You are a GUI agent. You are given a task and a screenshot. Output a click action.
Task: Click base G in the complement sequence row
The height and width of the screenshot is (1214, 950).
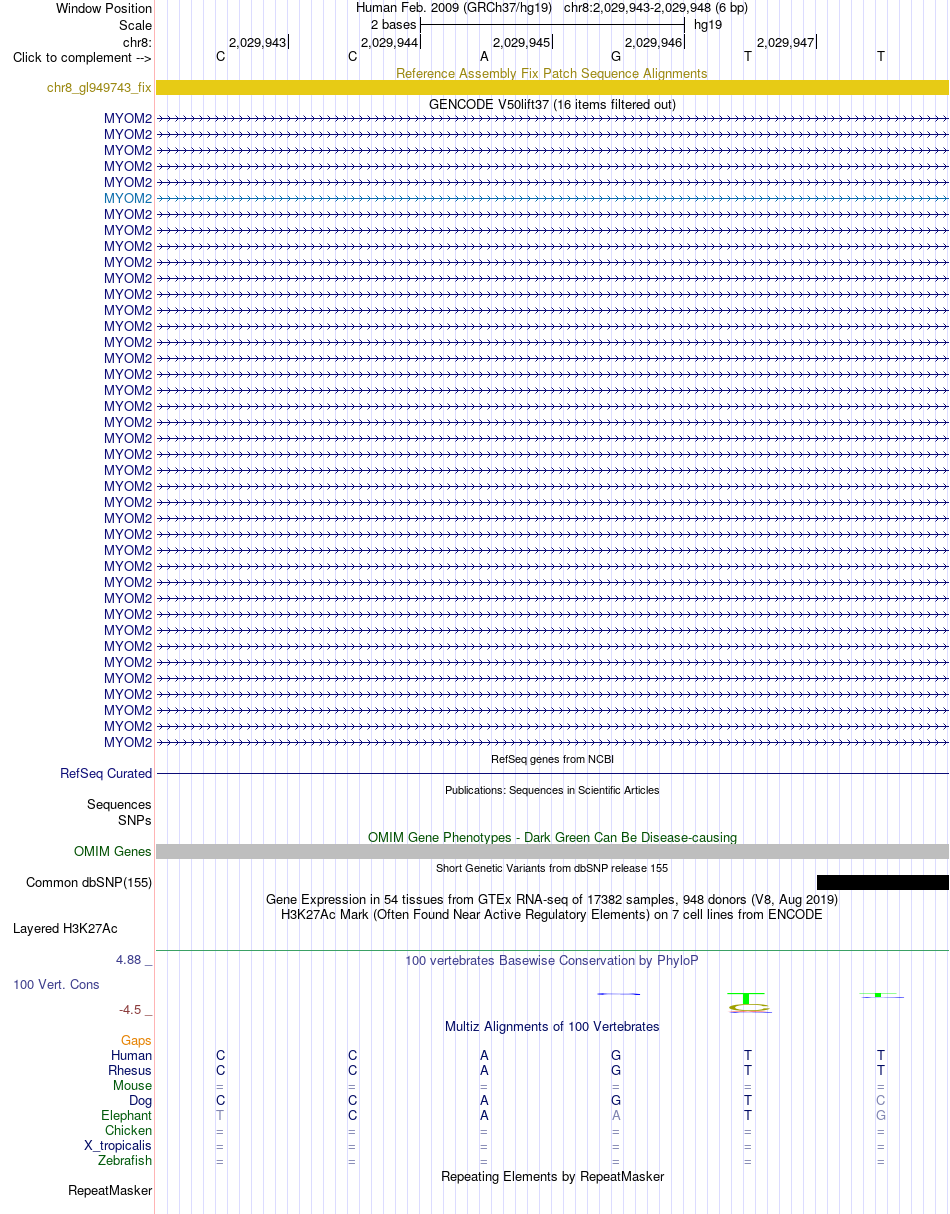[x=616, y=56]
